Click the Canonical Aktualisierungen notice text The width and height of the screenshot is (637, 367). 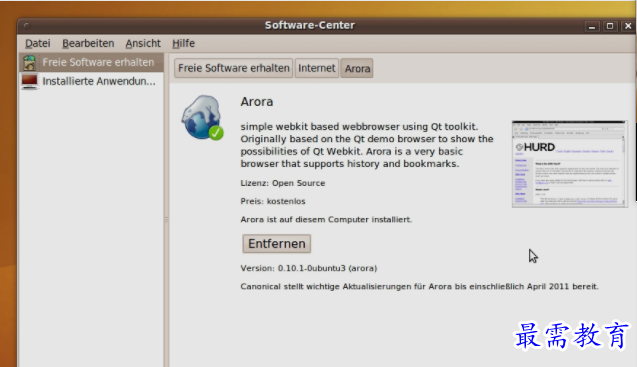click(419, 287)
